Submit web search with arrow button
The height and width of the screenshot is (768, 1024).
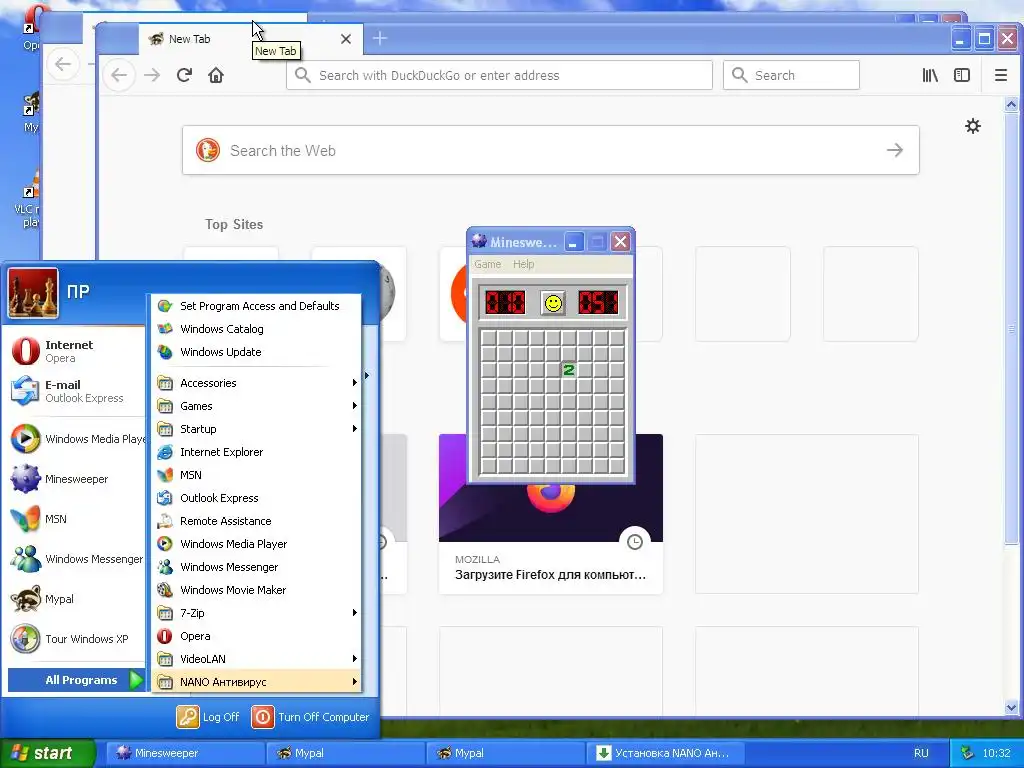pyautogui.click(x=895, y=150)
